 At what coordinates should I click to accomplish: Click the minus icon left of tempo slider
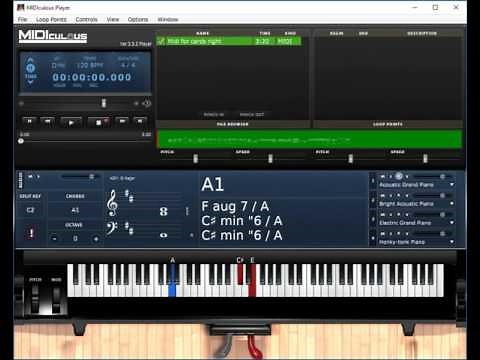(x=21, y=104)
